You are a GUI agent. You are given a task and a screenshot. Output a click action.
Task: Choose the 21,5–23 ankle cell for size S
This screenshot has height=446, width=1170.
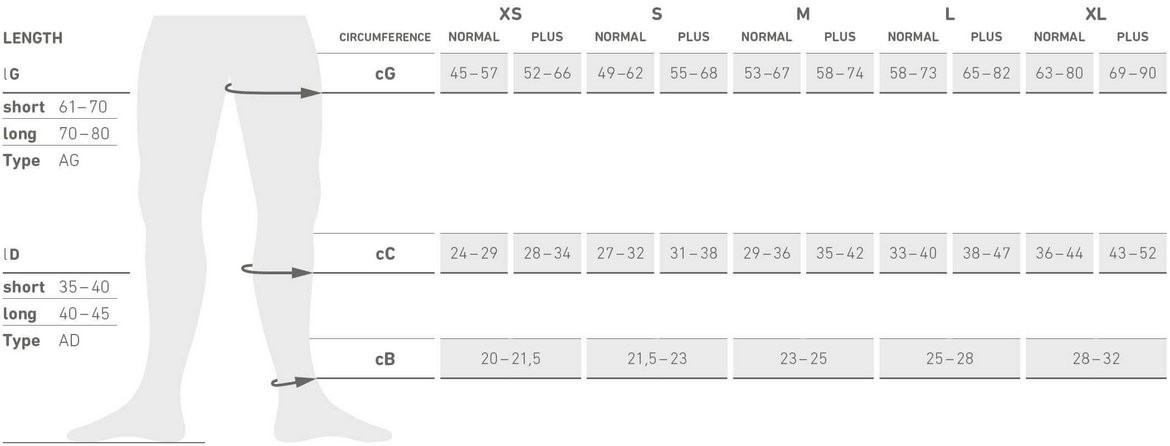pos(657,358)
